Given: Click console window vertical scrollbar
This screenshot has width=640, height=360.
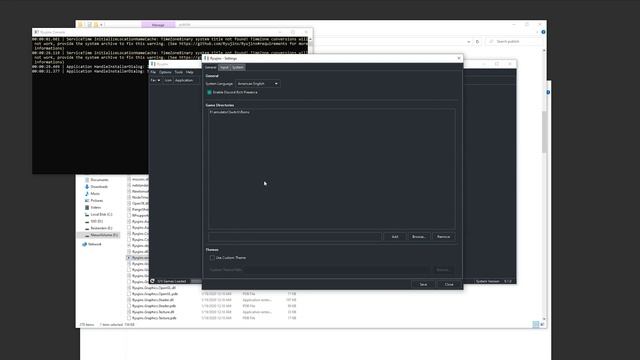Looking at the screenshot, I should click(x=311, y=45).
